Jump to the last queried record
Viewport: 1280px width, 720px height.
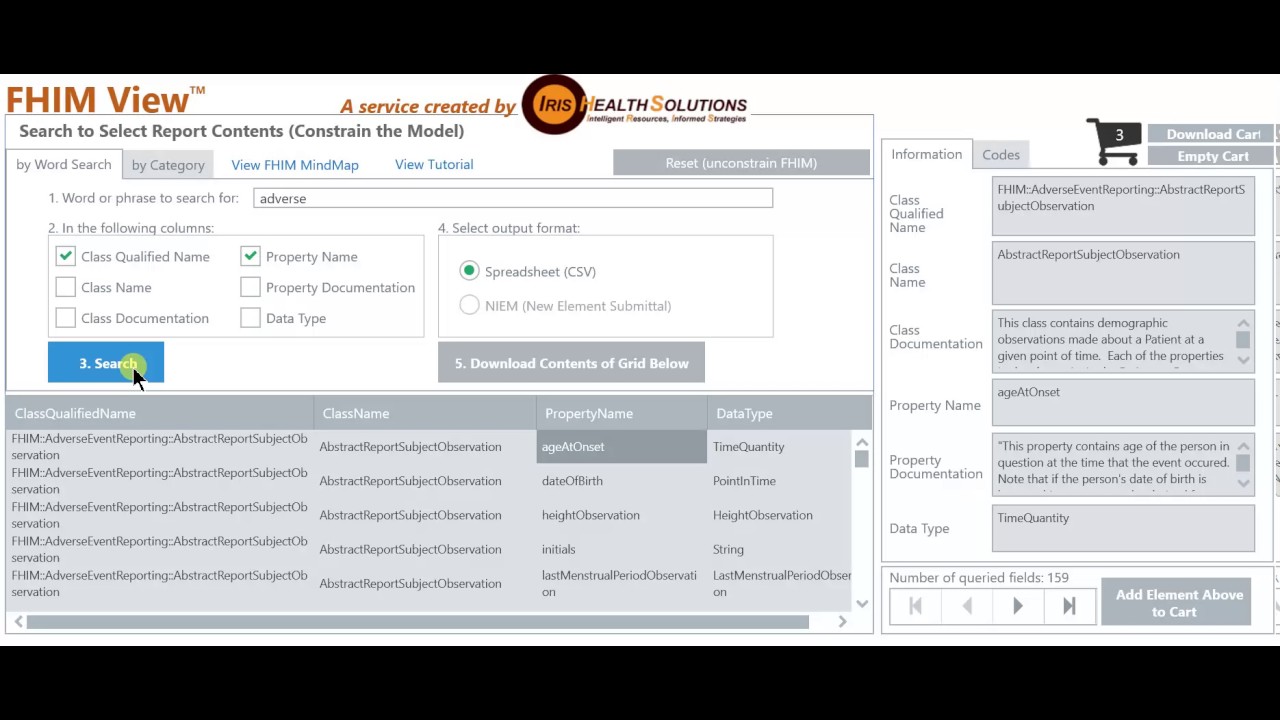point(1069,606)
